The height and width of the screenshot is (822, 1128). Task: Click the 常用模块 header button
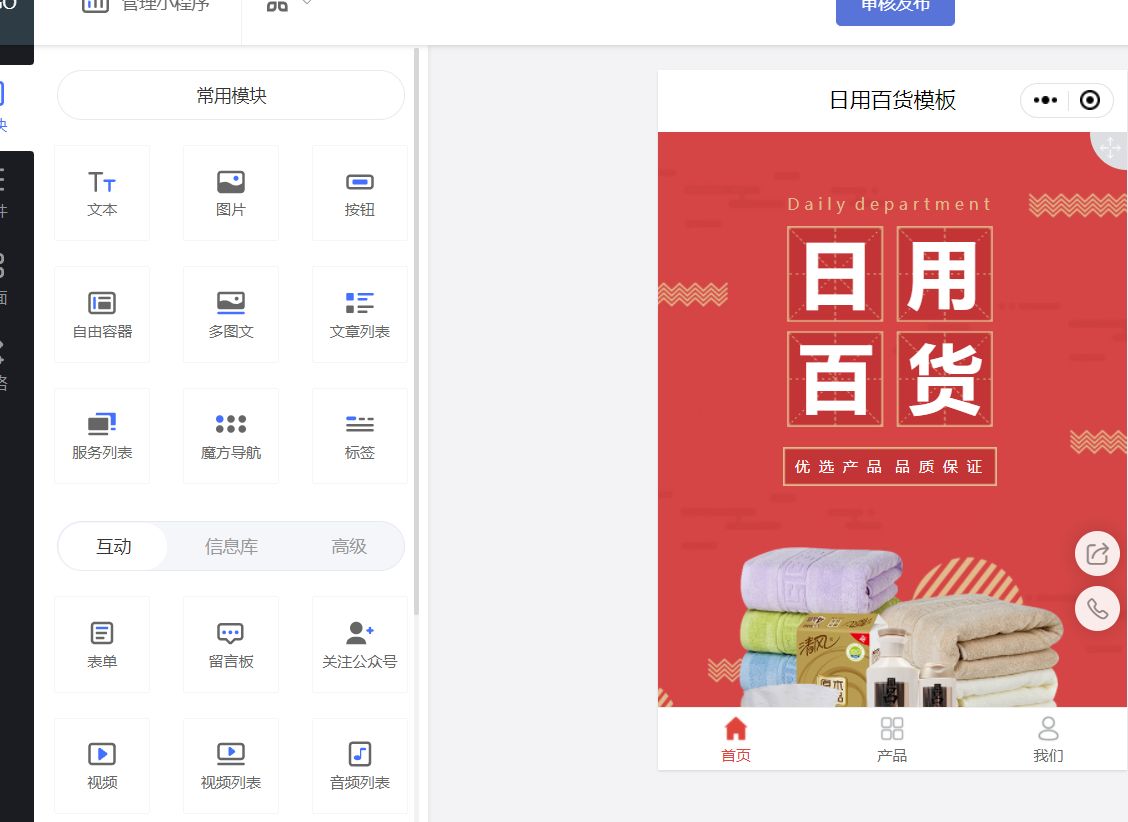click(x=231, y=95)
